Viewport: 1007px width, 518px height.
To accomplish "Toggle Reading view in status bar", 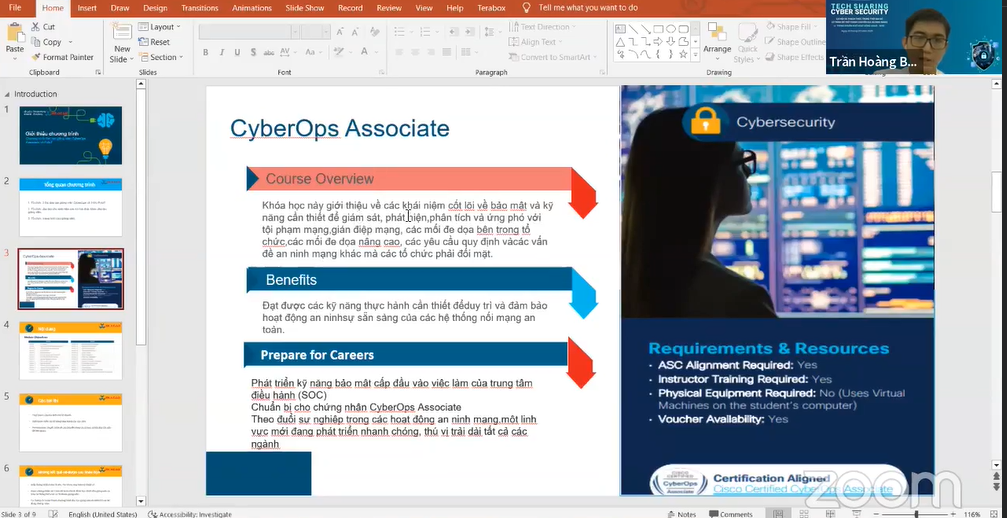I will (830, 514).
